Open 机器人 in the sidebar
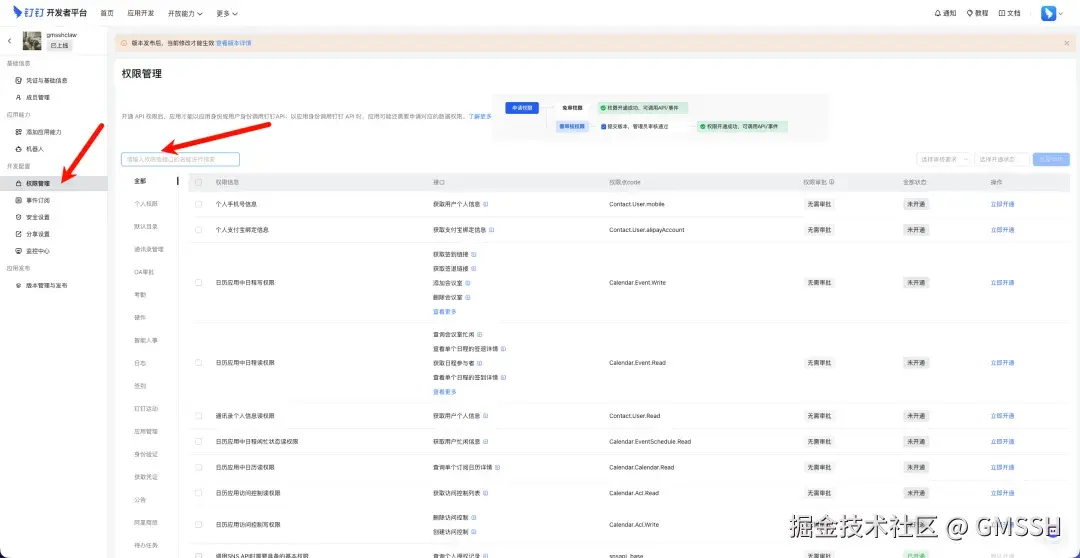This screenshot has width=1080, height=558. point(34,149)
